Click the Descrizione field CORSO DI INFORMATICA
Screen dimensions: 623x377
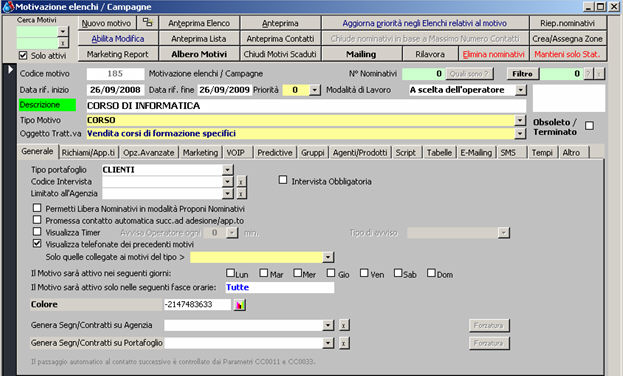pos(306,106)
